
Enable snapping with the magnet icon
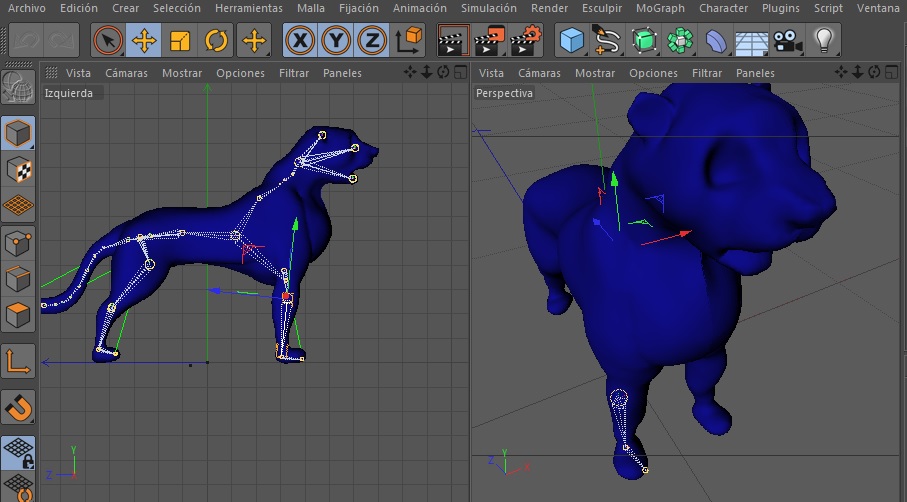[x=18, y=407]
